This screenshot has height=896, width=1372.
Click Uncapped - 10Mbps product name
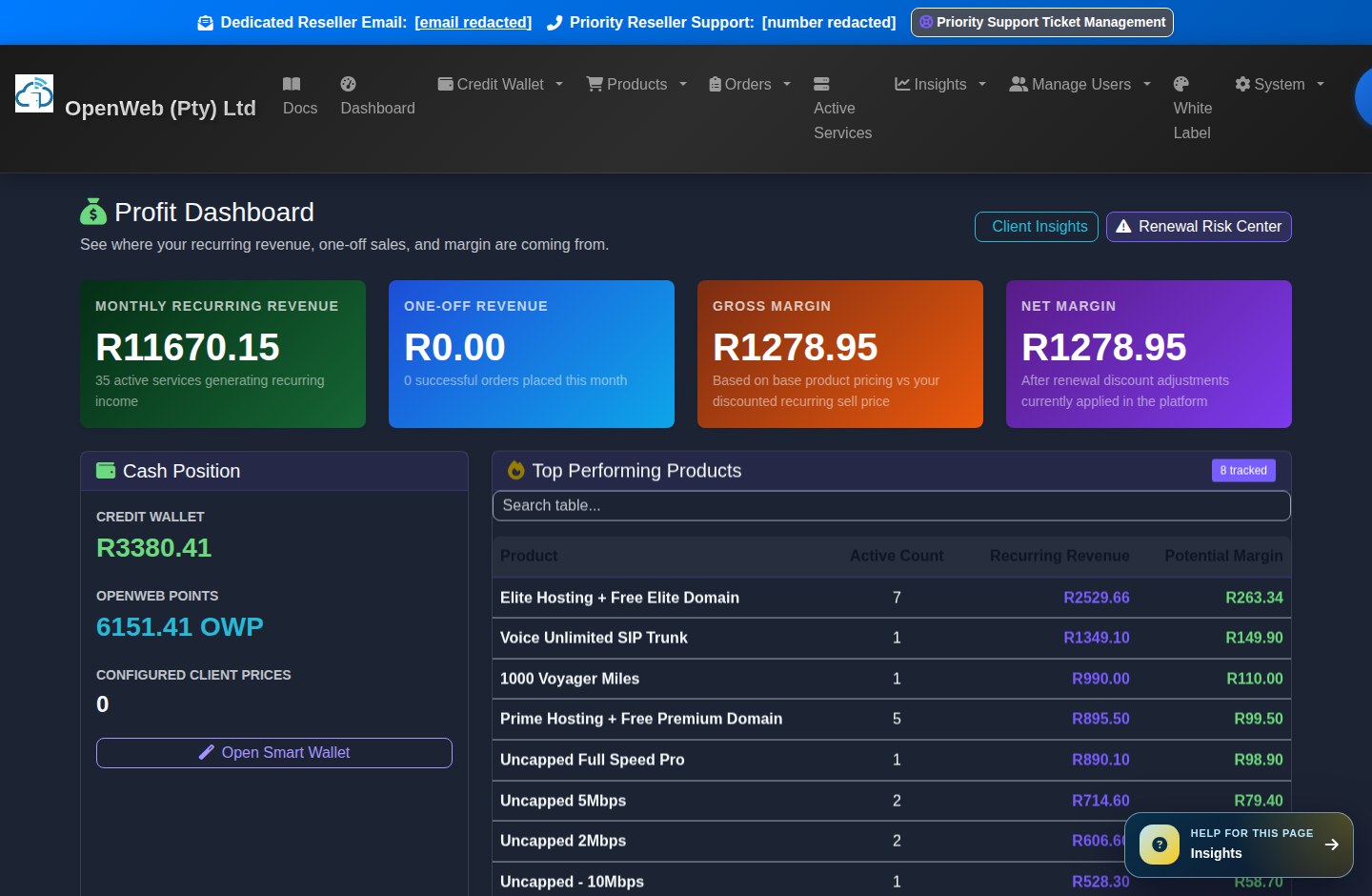point(572,882)
